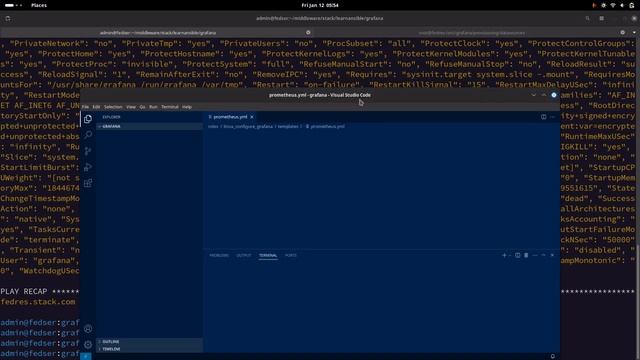
Task: Open the Edit menu in VS Code
Action: tap(96, 107)
